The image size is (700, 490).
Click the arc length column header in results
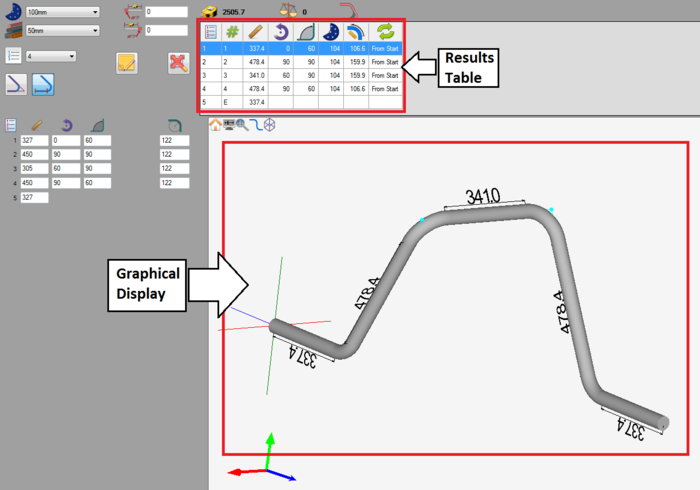click(x=356, y=32)
